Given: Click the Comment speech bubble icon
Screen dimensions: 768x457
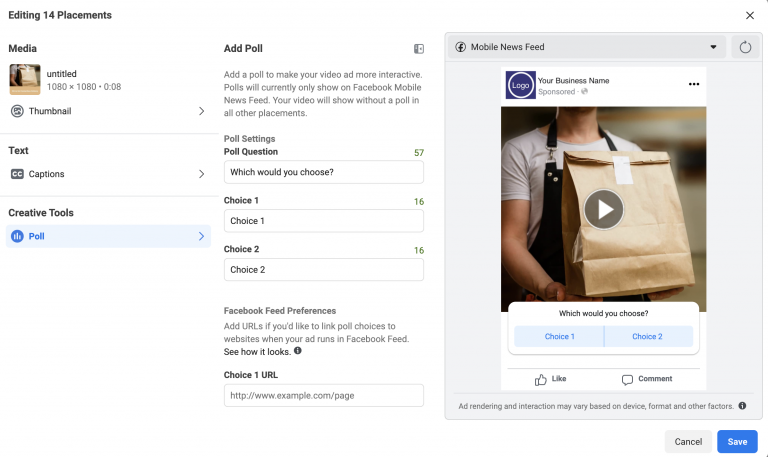Looking at the screenshot, I should [627, 379].
